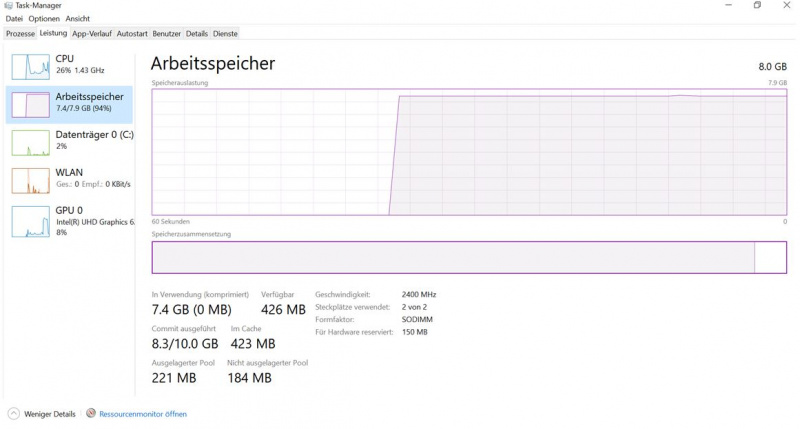Open the Optionen menu
The image size is (800, 429).
[x=43, y=19]
